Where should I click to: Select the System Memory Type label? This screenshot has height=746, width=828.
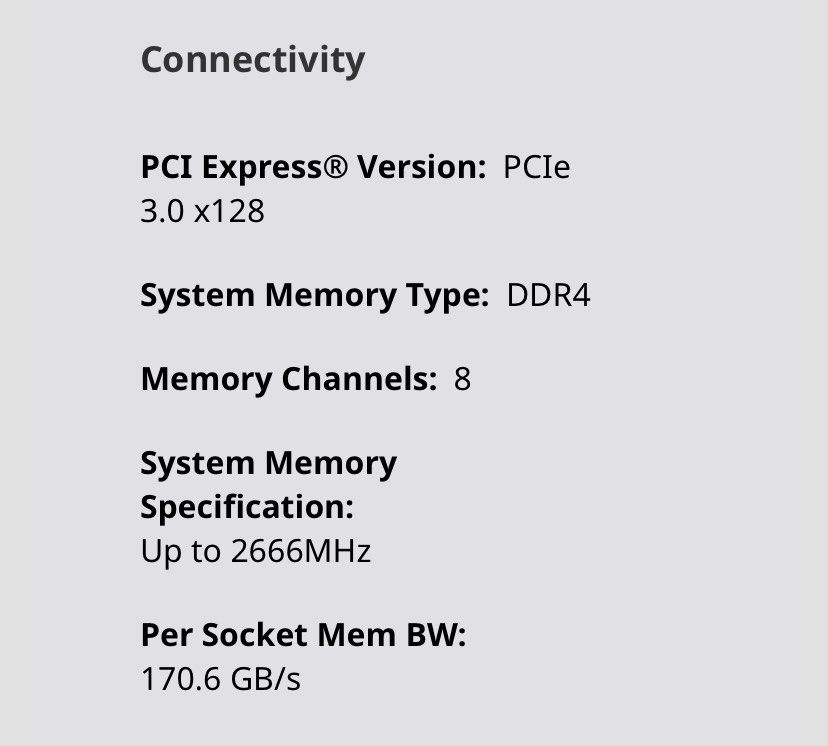coord(314,296)
